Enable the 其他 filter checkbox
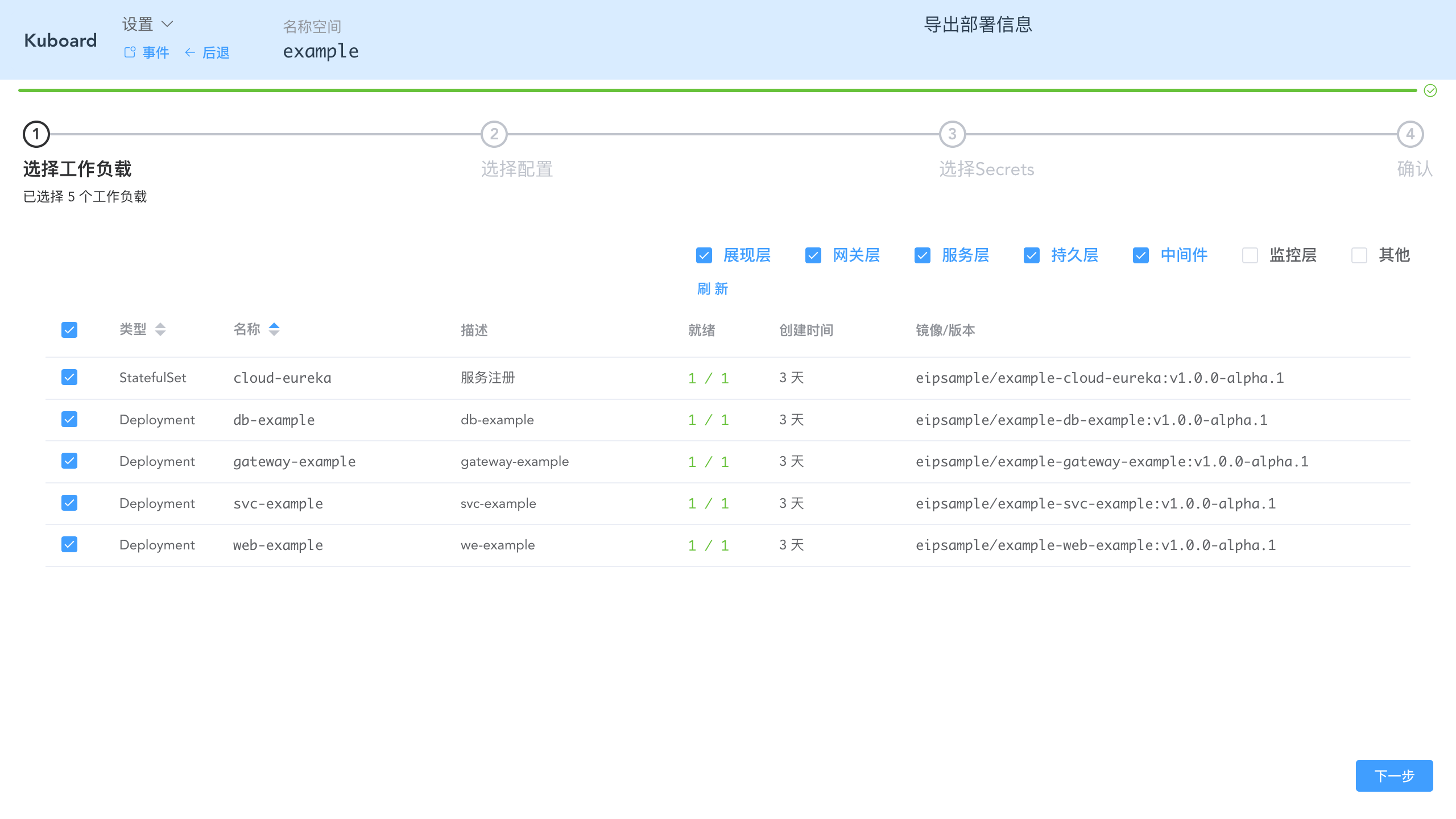The image size is (1456, 819). point(1359,256)
